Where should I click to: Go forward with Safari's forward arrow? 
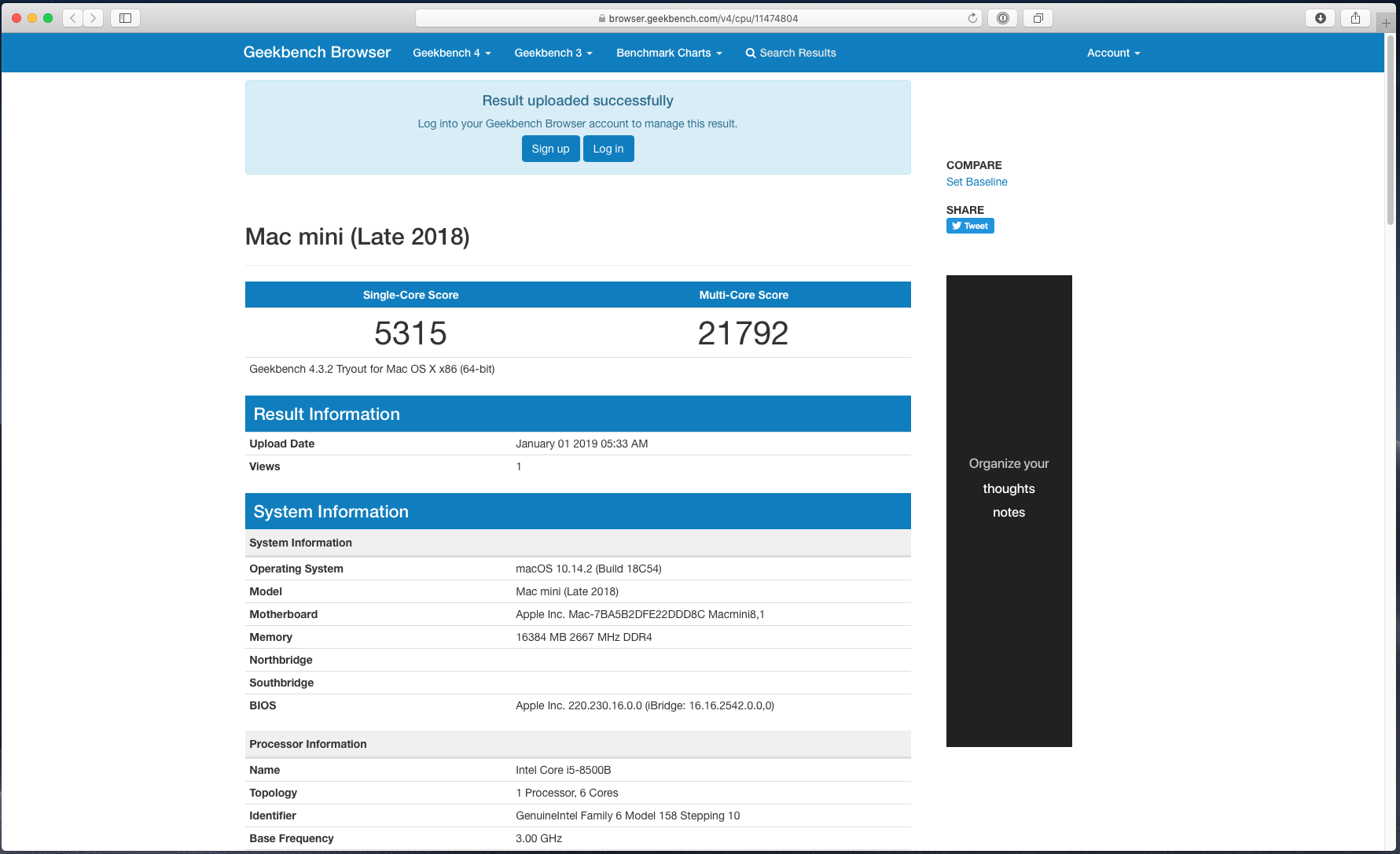(93, 18)
